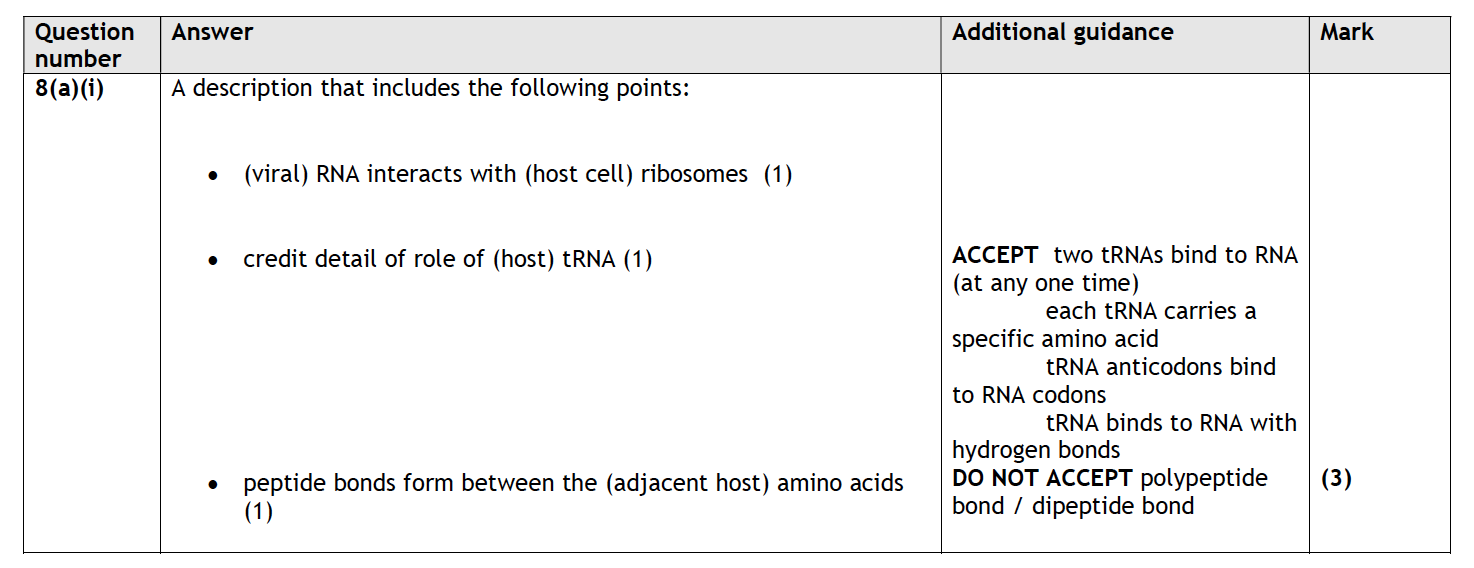
Task: Click the viral RNA interacts with ribosomes line
Action: coord(495,174)
